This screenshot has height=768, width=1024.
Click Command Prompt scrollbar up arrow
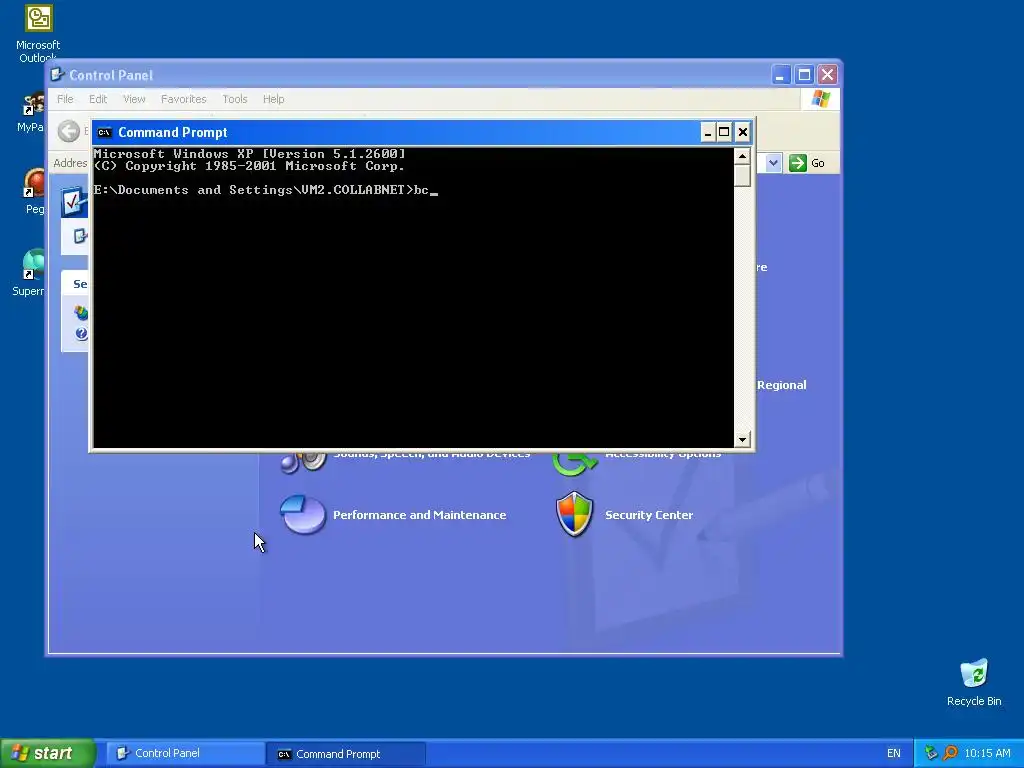click(x=742, y=156)
